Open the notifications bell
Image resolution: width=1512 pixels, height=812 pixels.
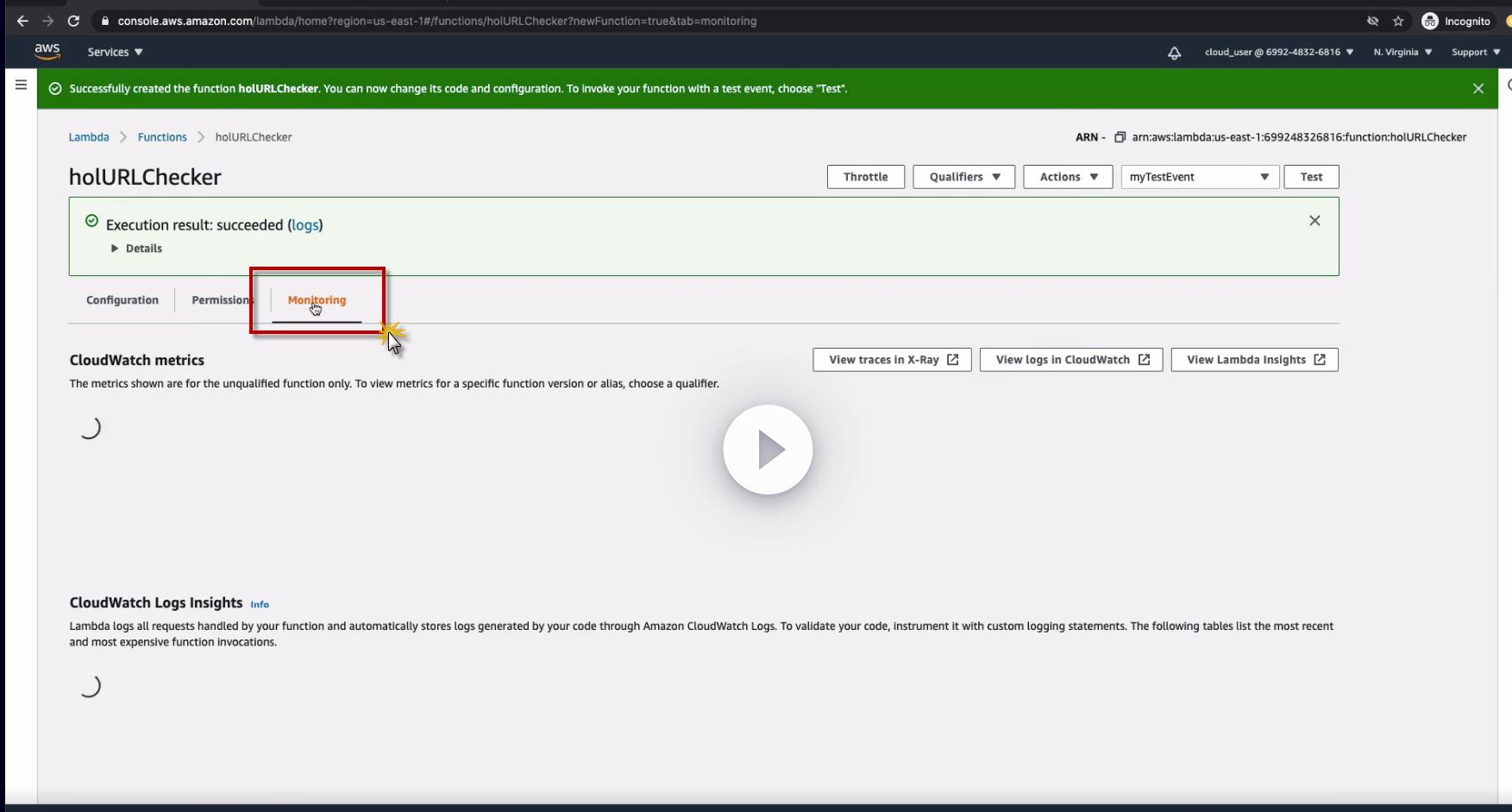pyautogui.click(x=1174, y=53)
